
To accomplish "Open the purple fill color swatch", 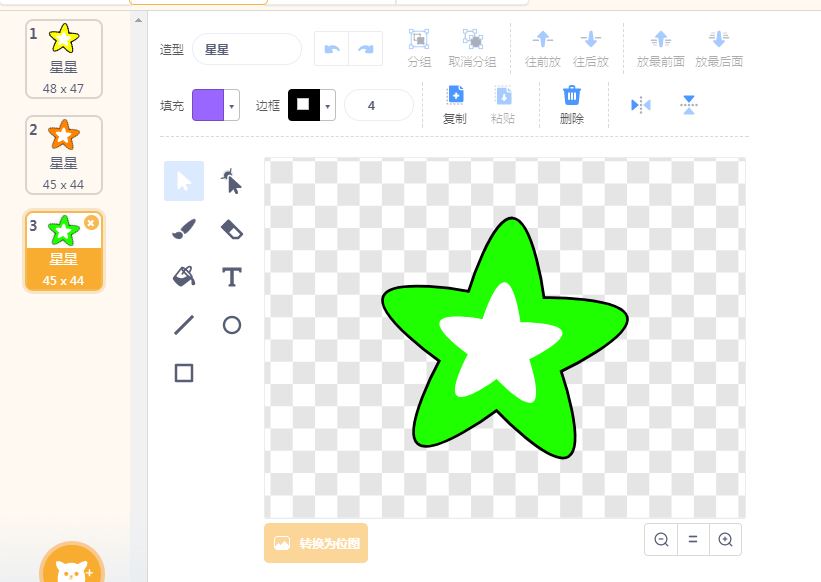I will pyautogui.click(x=208, y=105).
